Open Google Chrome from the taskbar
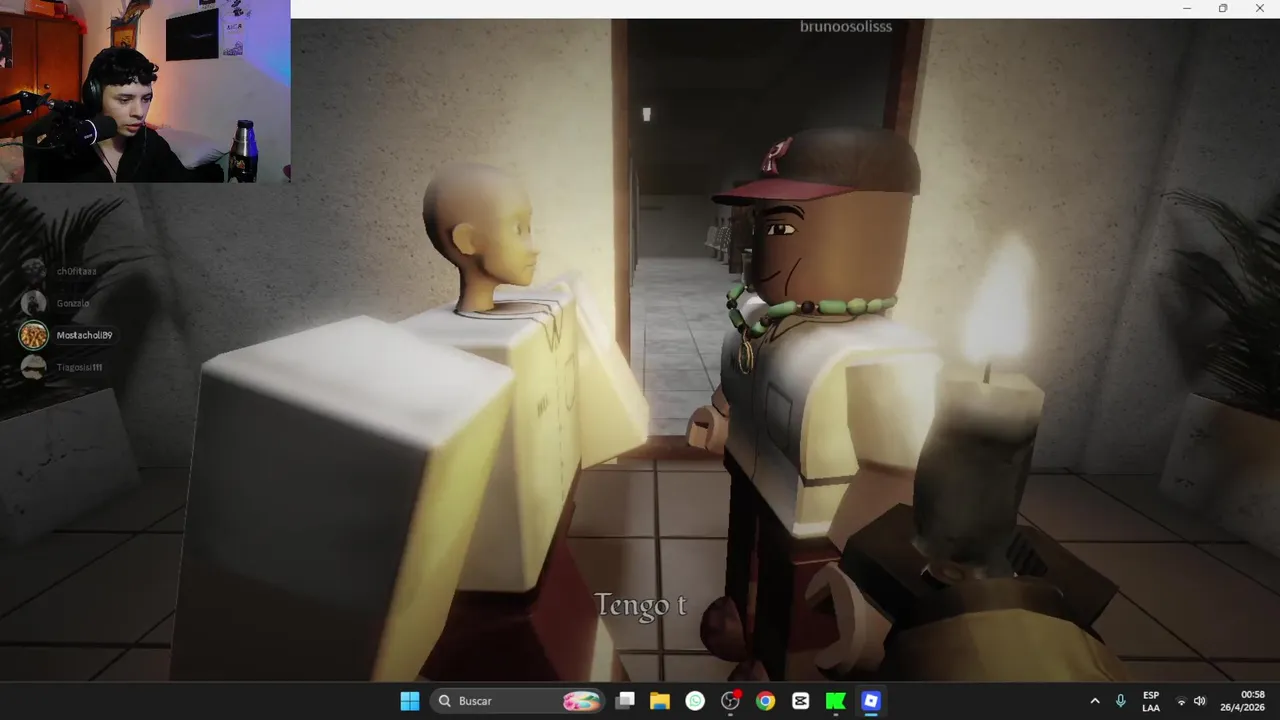The image size is (1280, 720). tap(765, 701)
